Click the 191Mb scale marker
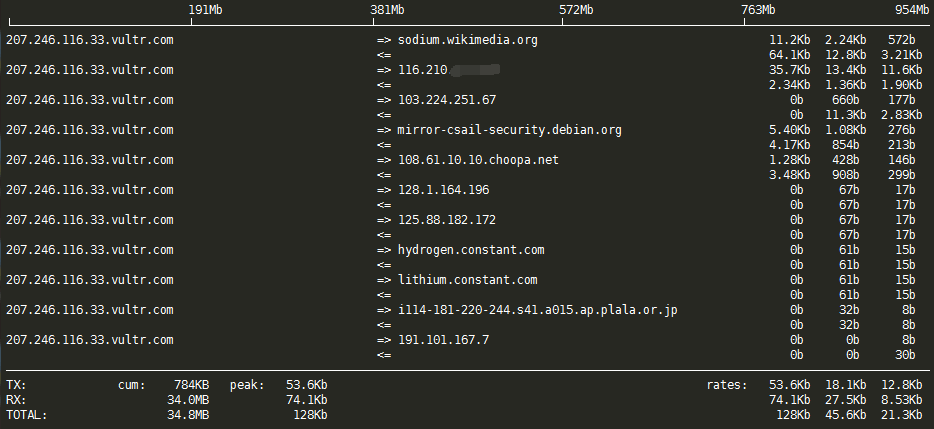 click(x=206, y=10)
